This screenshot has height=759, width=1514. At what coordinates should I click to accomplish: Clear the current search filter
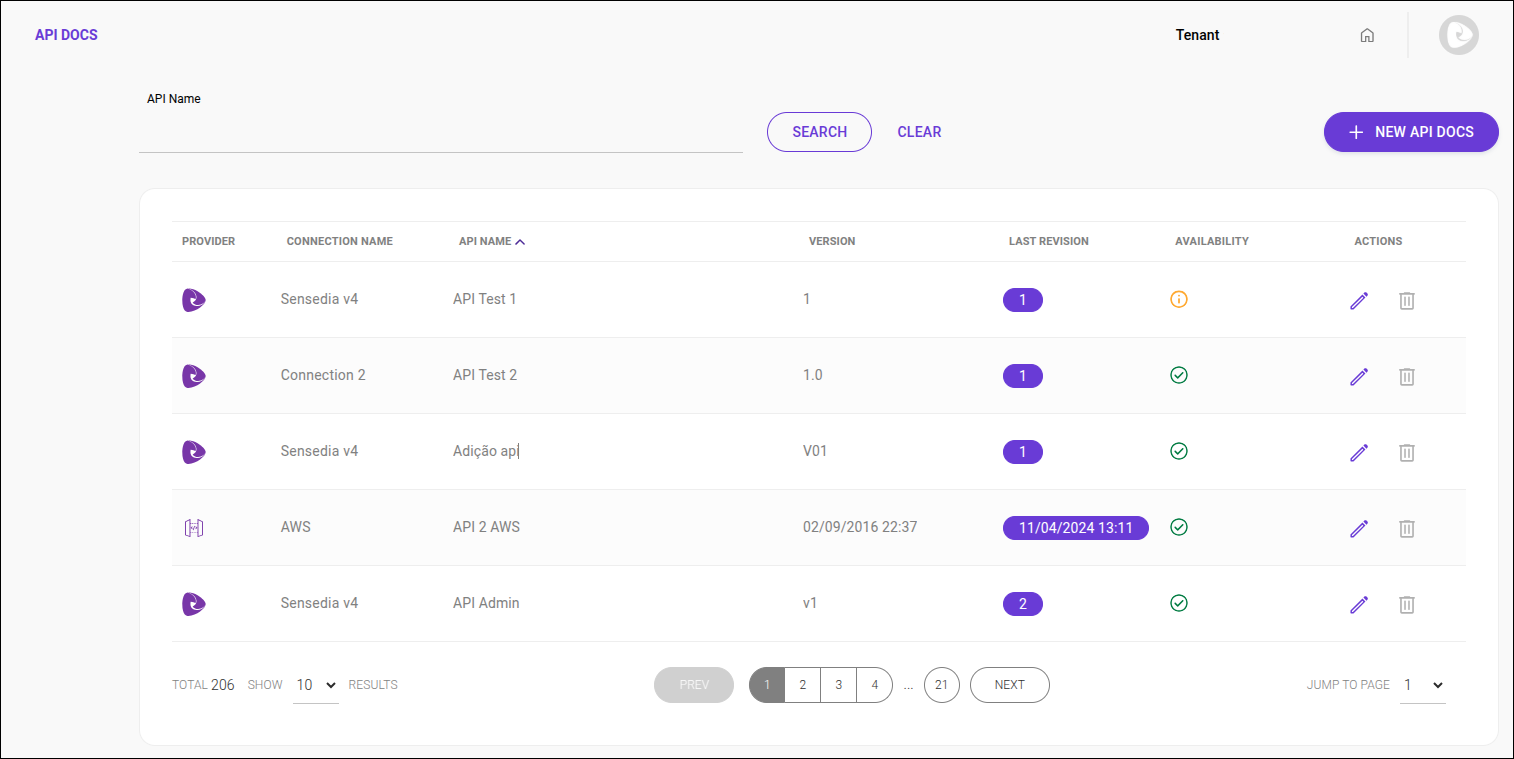point(919,131)
